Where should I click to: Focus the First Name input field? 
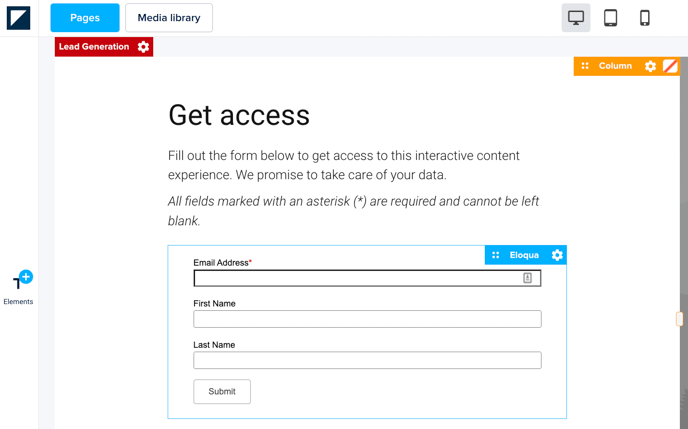click(x=367, y=319)
